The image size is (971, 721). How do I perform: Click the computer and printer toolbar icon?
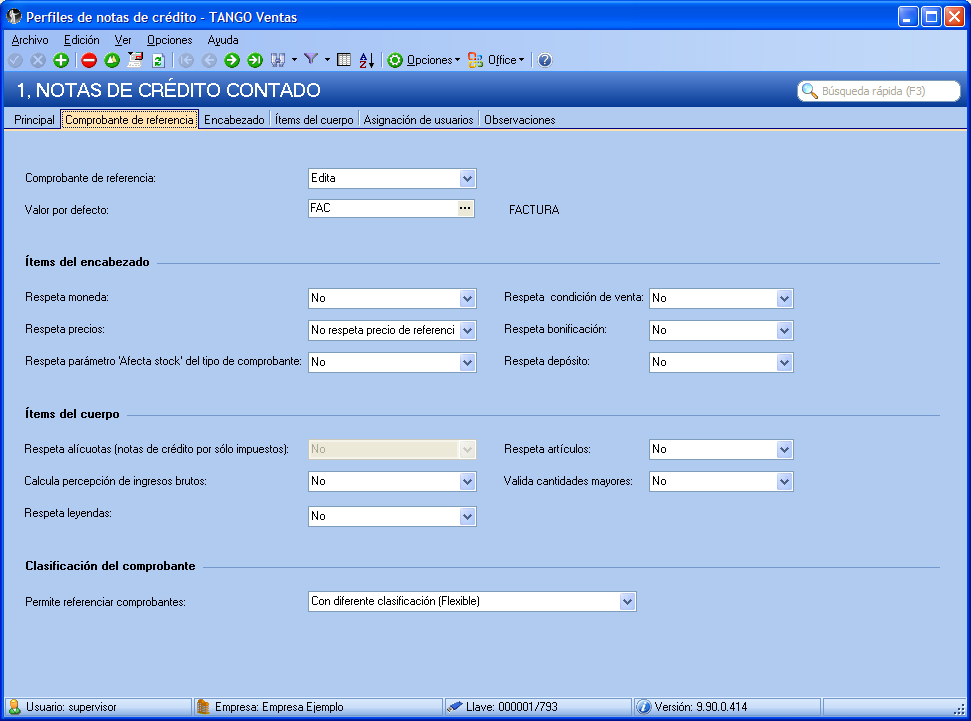(x=135, y=60)
